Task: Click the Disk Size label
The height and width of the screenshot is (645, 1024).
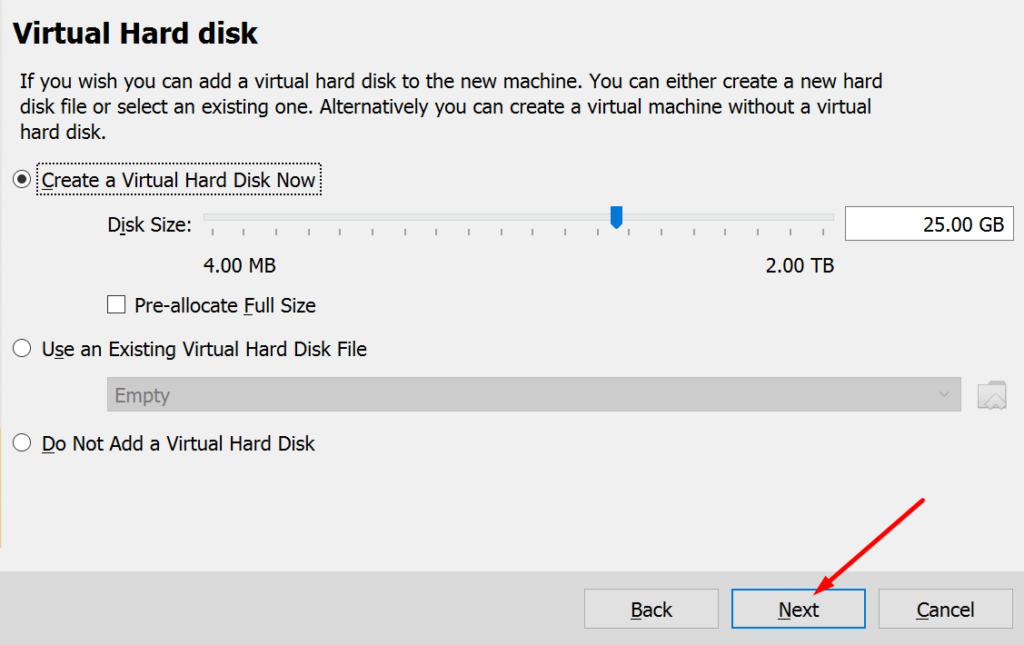Action: (150, 225)
